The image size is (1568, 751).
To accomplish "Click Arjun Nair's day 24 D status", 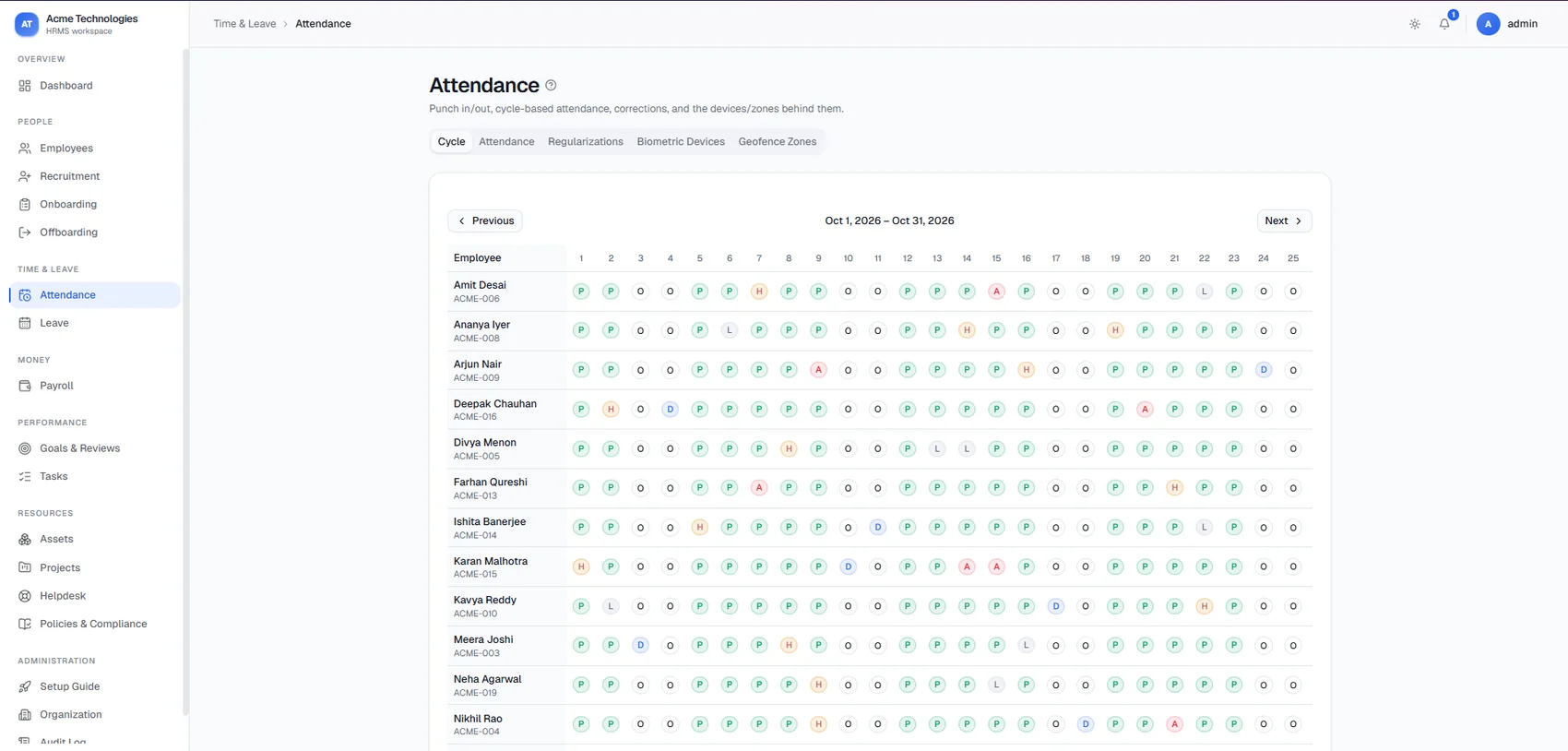I will tap(1264, 370).
